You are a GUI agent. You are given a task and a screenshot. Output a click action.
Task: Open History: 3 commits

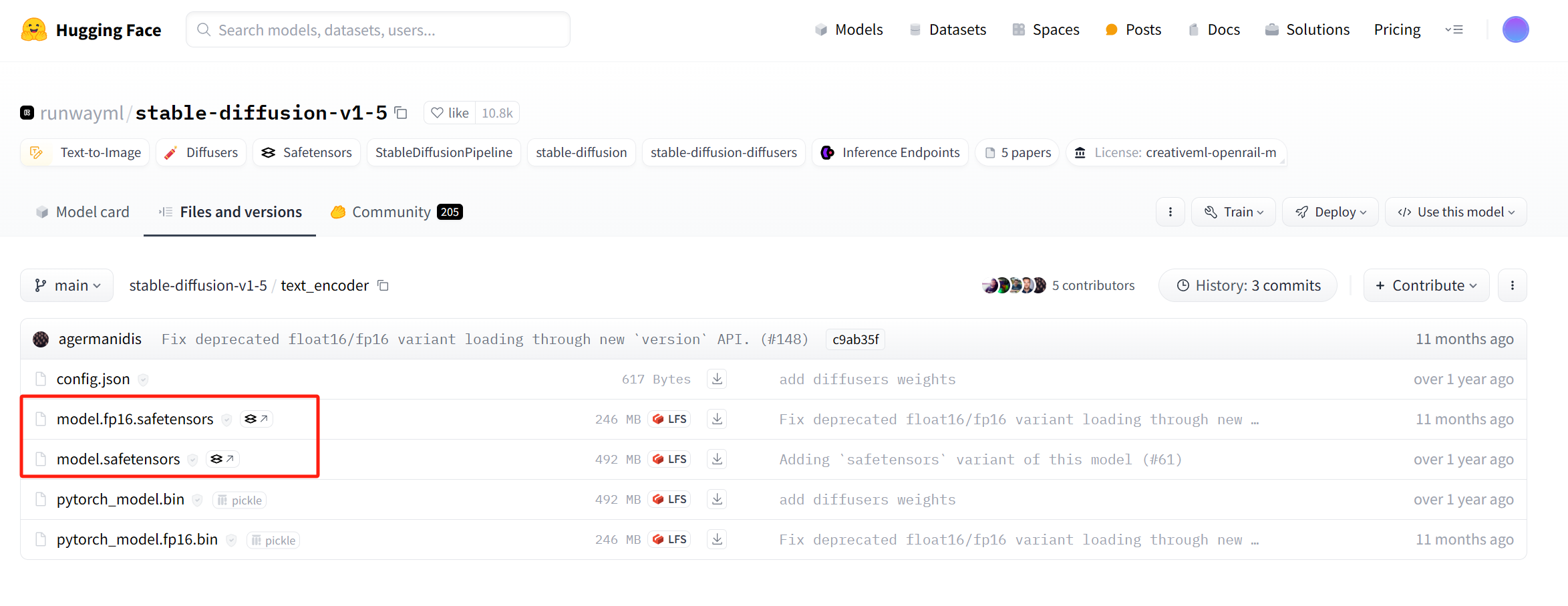(1248, 285)
